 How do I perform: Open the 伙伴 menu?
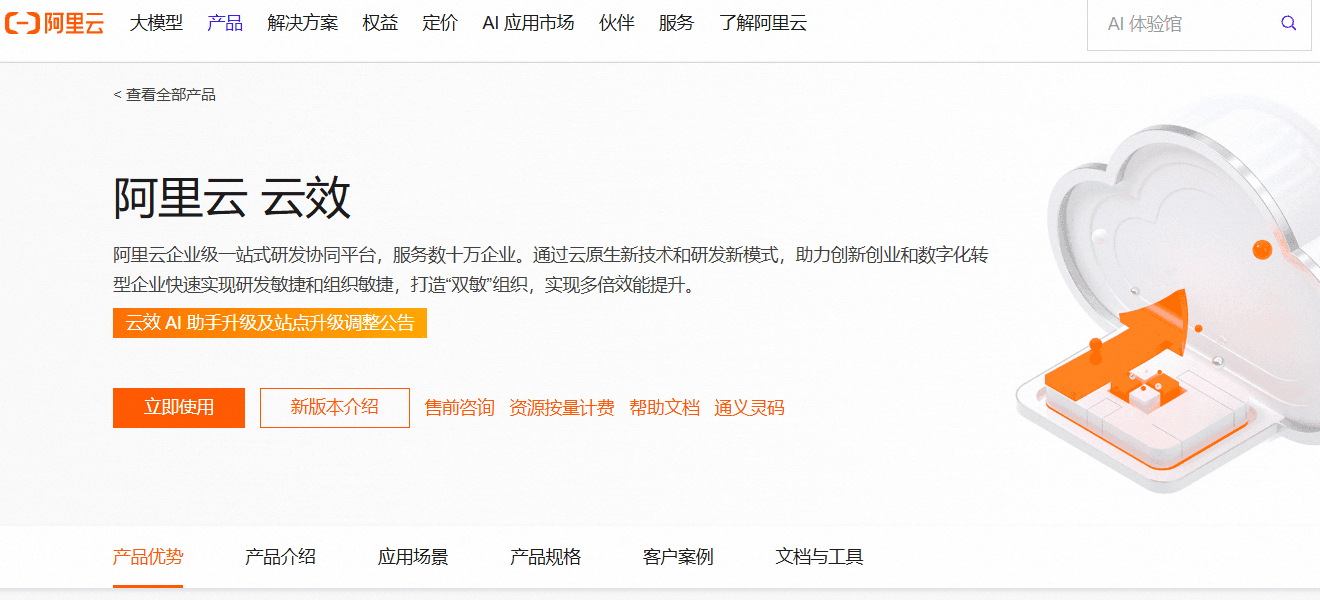[617, 23]
